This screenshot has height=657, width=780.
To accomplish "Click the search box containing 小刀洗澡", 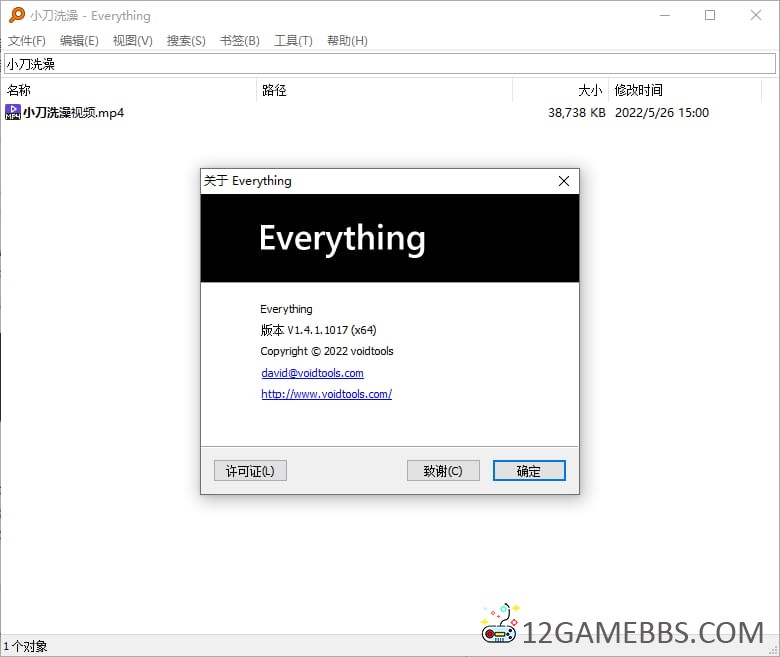I will click(x=389, y=64).
